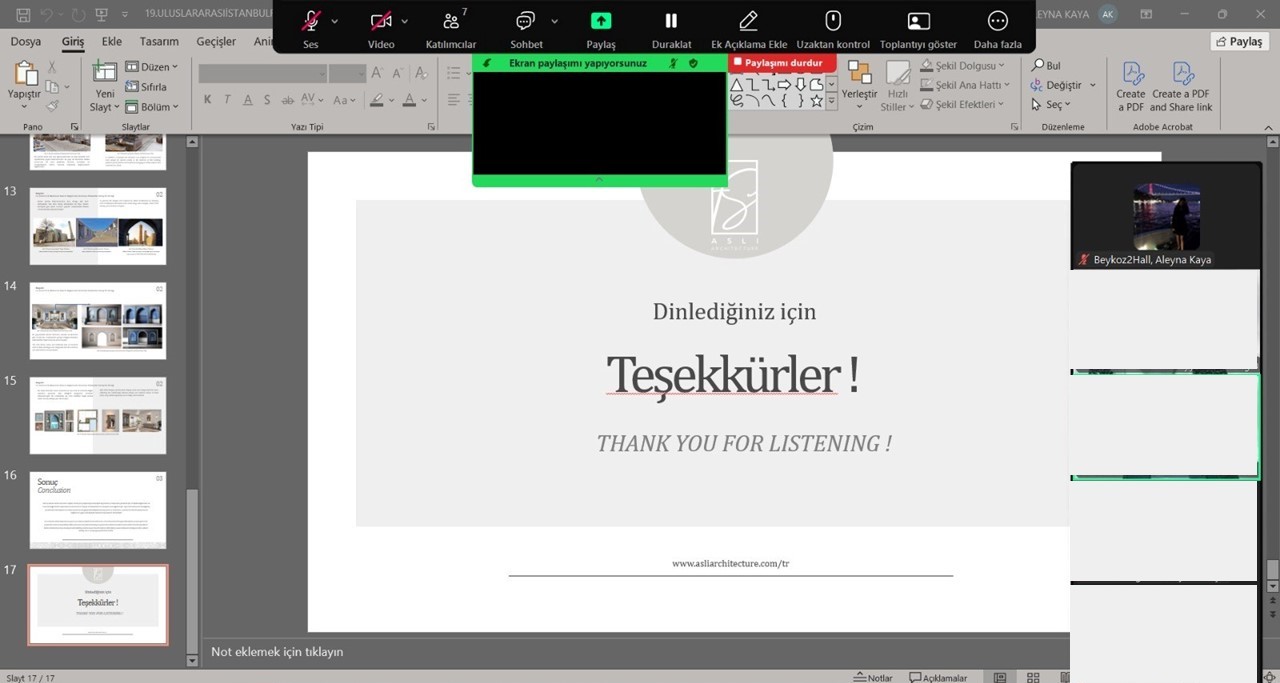Open the Dosya menu
Image resolution: width=1280 pixels, height=683 pixels.
(26, 41)
